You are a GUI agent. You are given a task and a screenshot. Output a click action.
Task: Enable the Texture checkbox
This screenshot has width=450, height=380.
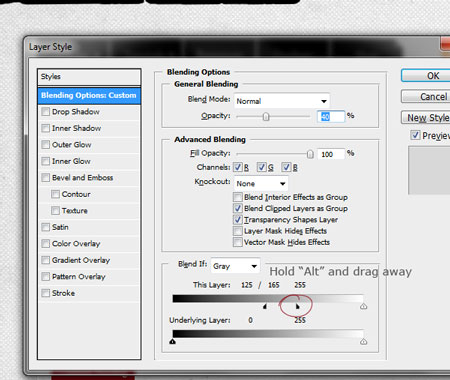tap(55, 211)
